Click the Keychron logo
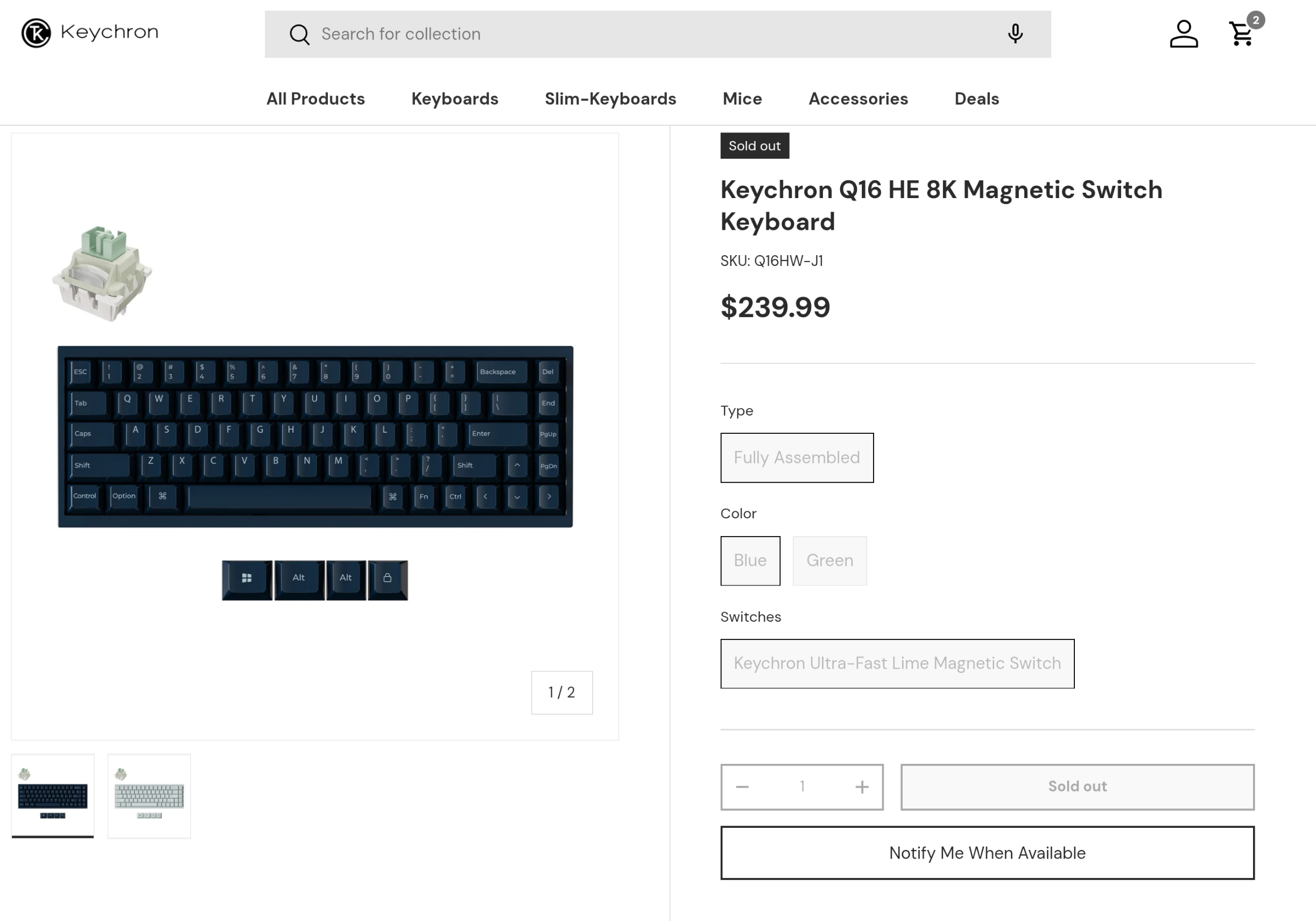Screen dimensions: 1316x921 pyautogui.click(x=89, y=33)
